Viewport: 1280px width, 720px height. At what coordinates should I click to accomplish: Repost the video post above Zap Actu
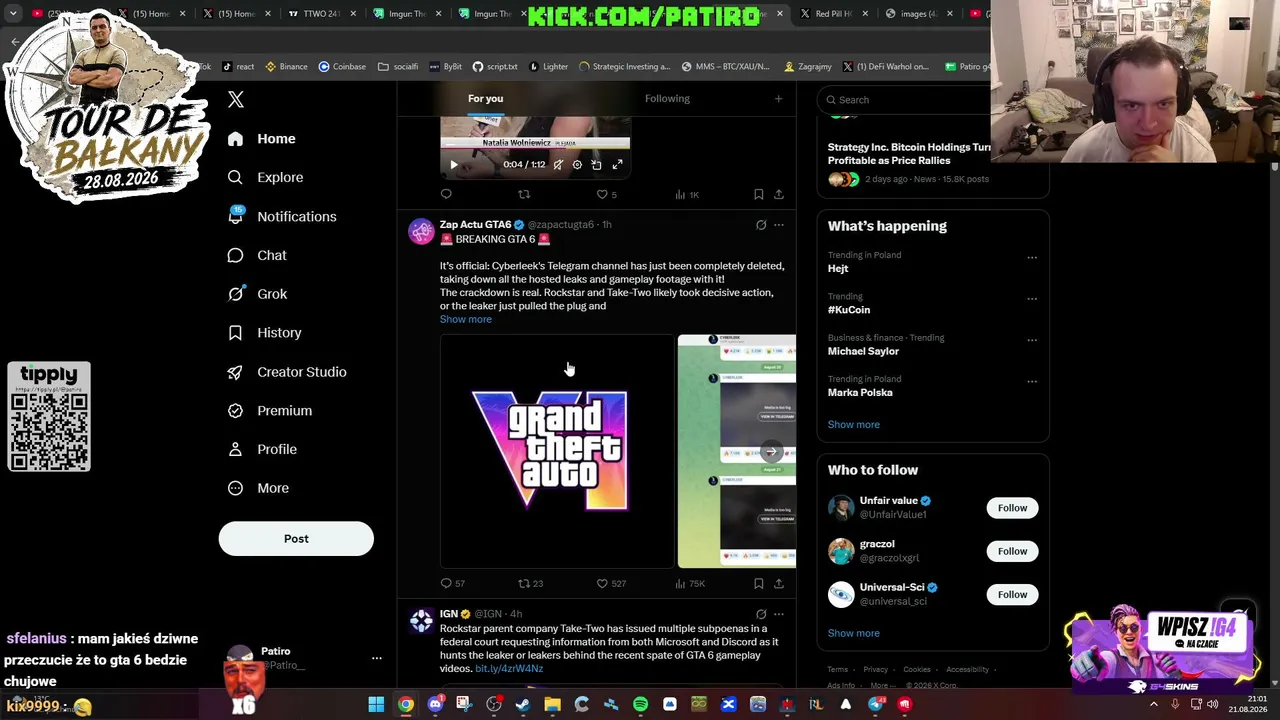pyautogui.click(x=524, y=194)
